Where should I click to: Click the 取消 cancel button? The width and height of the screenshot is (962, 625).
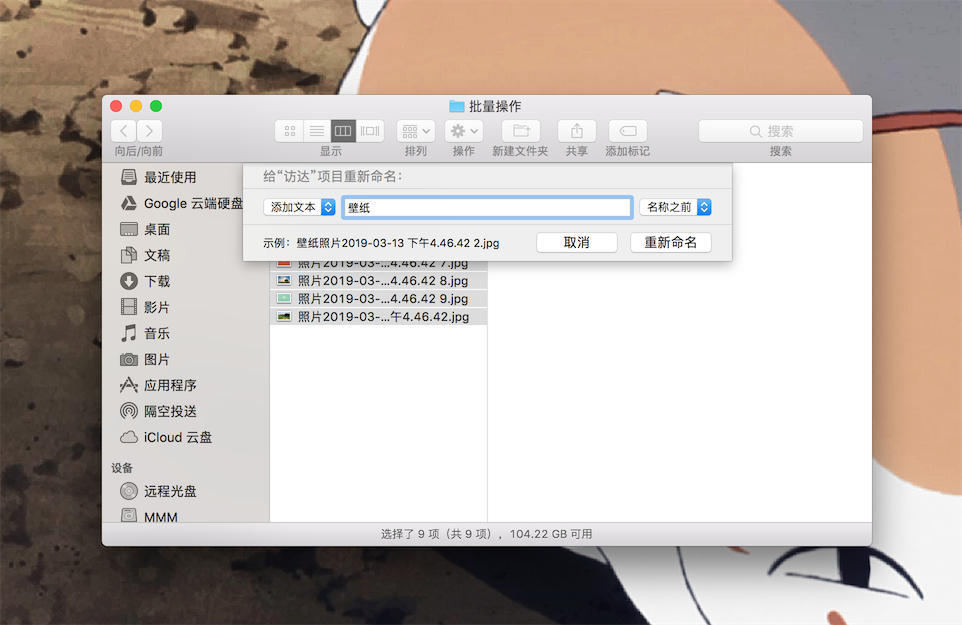pyautogui.click(x=576, y=243)
